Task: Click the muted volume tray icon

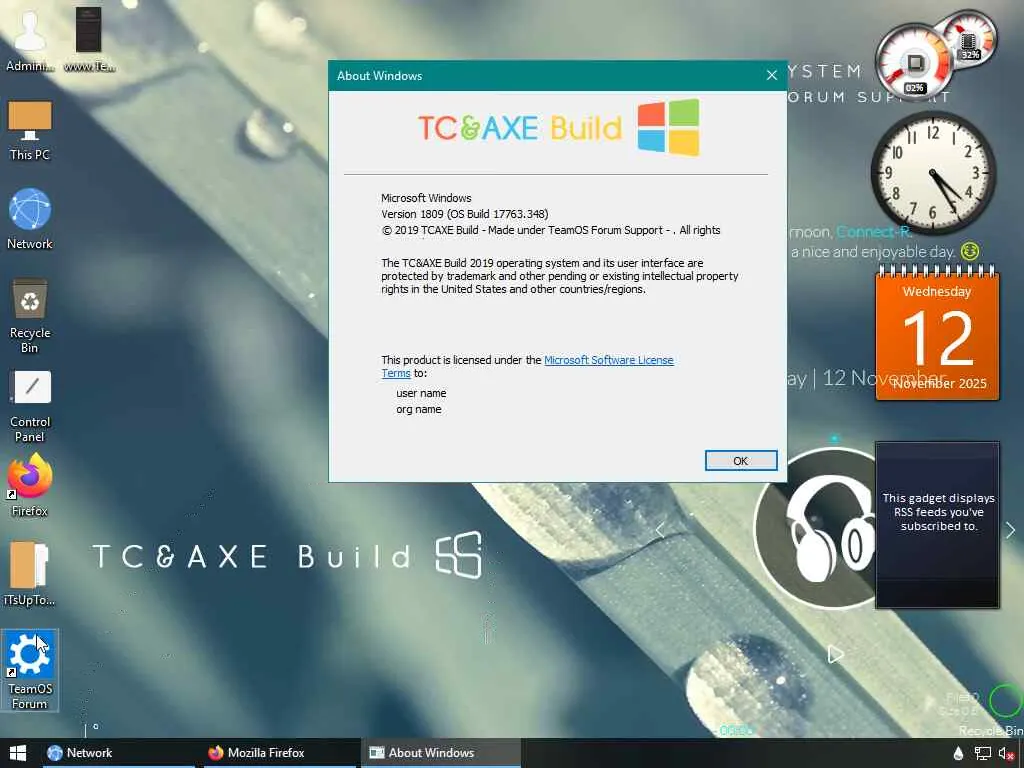Action: pos(1006,754)
